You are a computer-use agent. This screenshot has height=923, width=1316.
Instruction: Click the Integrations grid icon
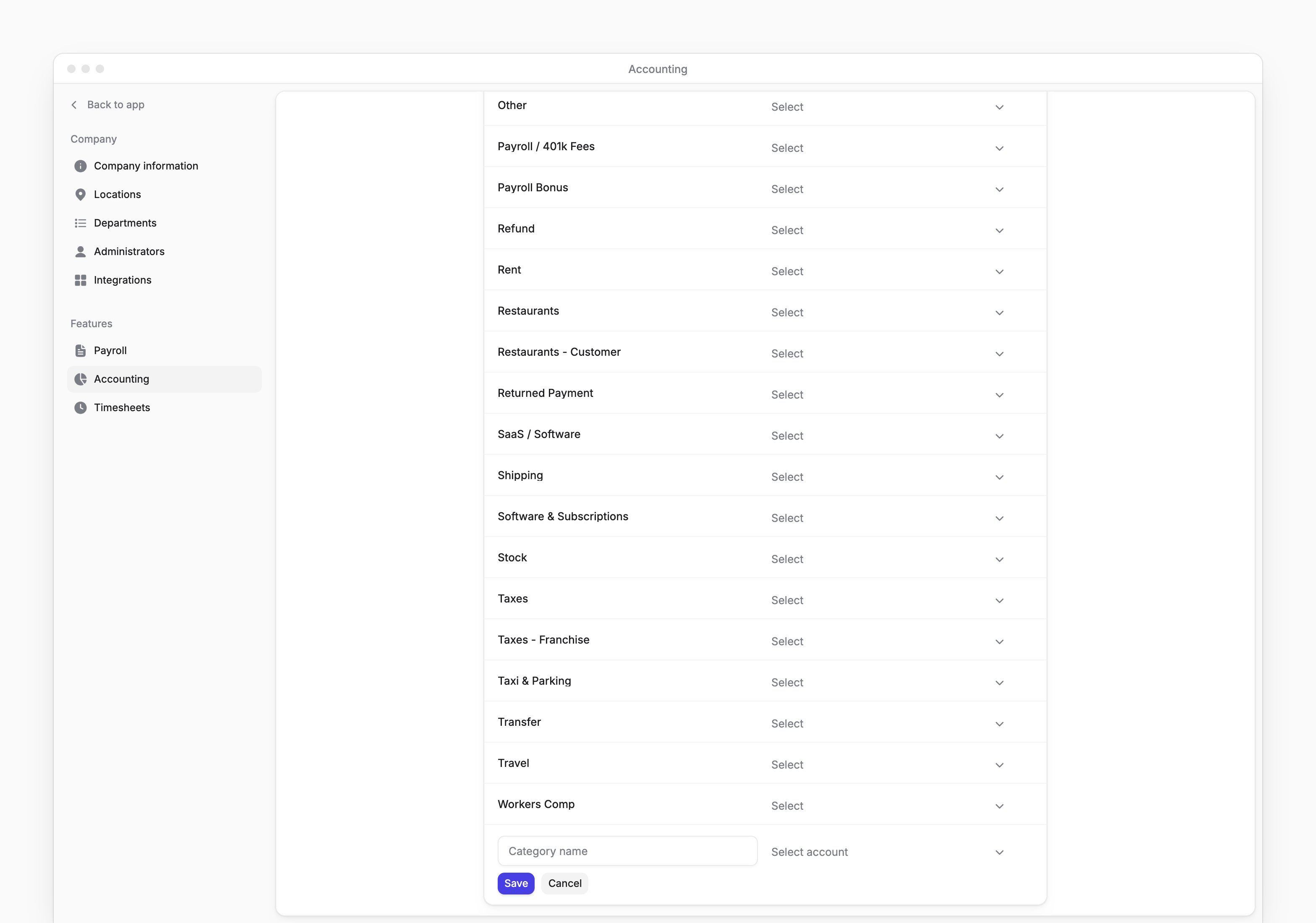(80, 280)
